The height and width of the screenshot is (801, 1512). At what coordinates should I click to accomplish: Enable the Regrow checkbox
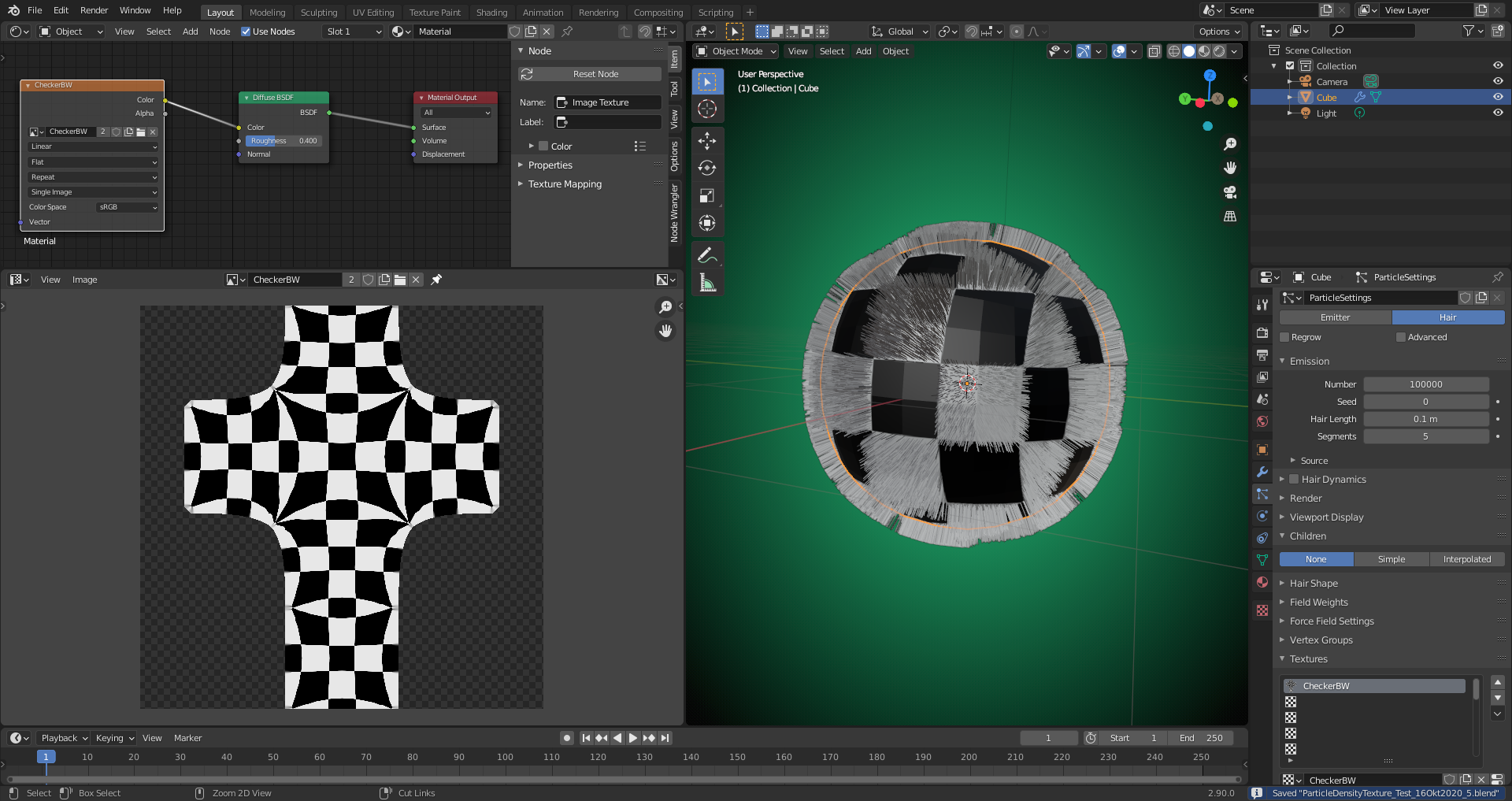(1284, 337)
